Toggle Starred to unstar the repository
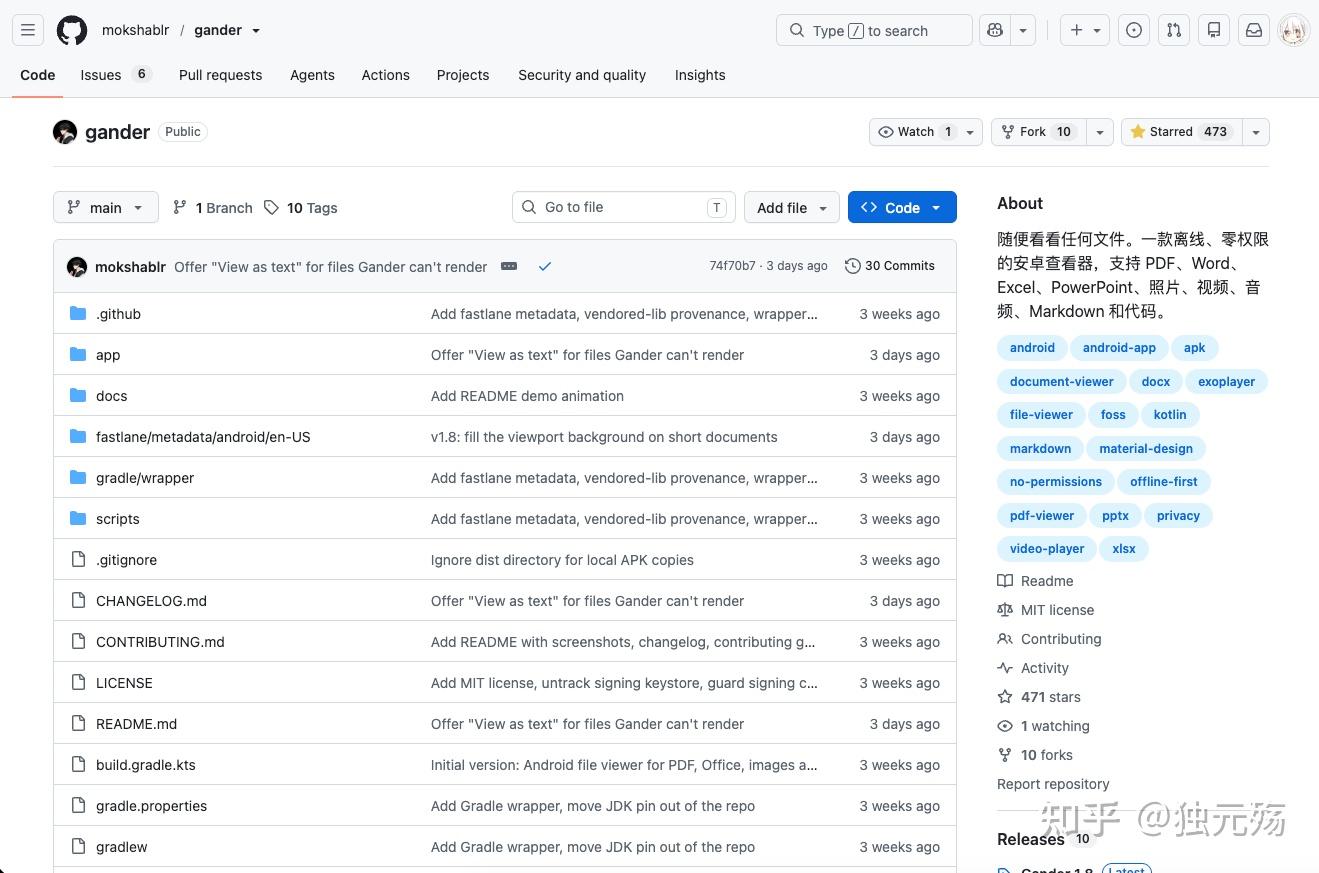The height and width of the screenshot is (873, 1319). (x=1182, y=132)
